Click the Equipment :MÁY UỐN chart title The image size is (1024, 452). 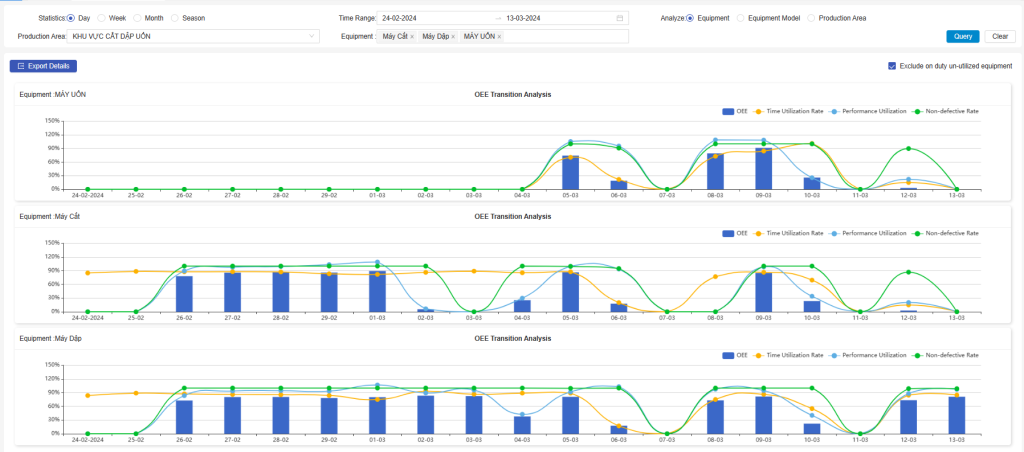[52, 95]
